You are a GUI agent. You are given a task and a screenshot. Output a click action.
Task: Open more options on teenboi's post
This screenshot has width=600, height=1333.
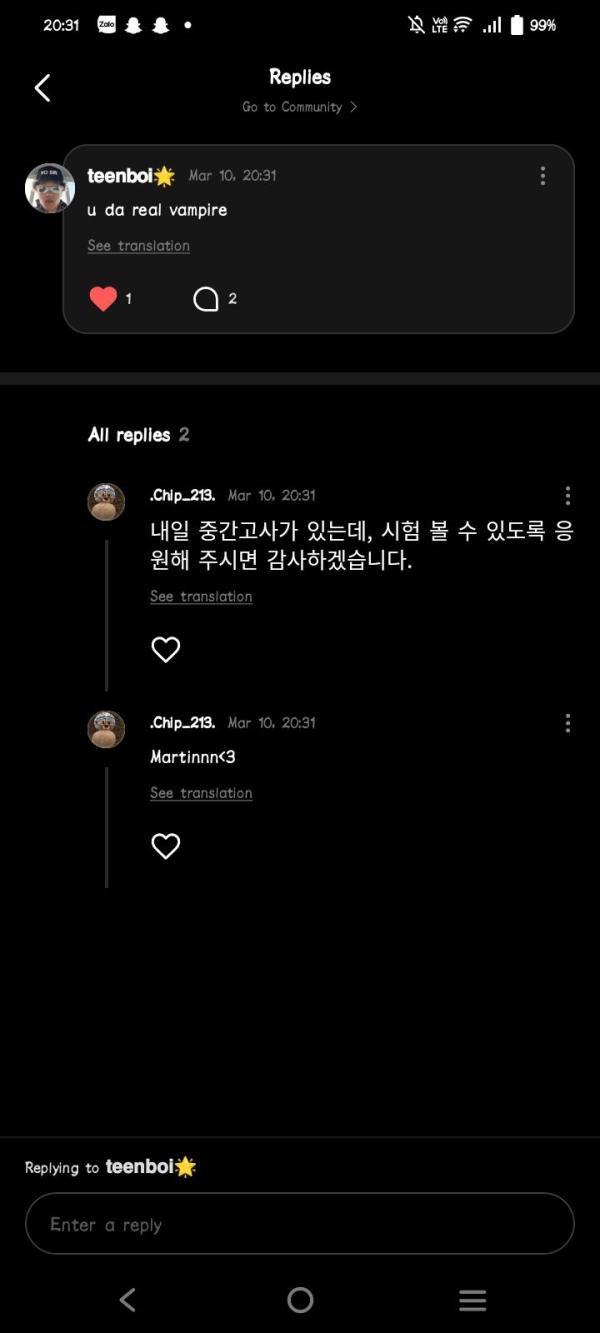(542, 176)
